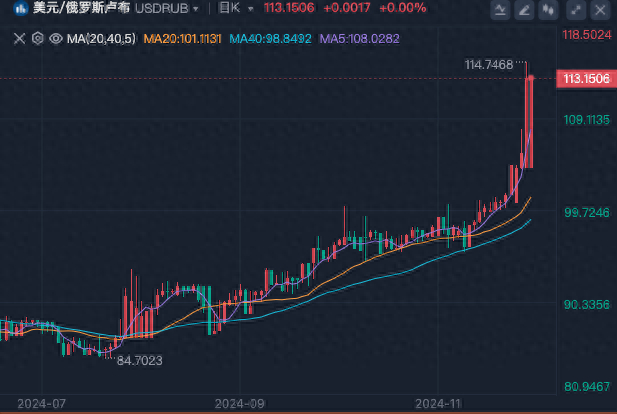Remove the MA indicator with X icon

point(19,39)
